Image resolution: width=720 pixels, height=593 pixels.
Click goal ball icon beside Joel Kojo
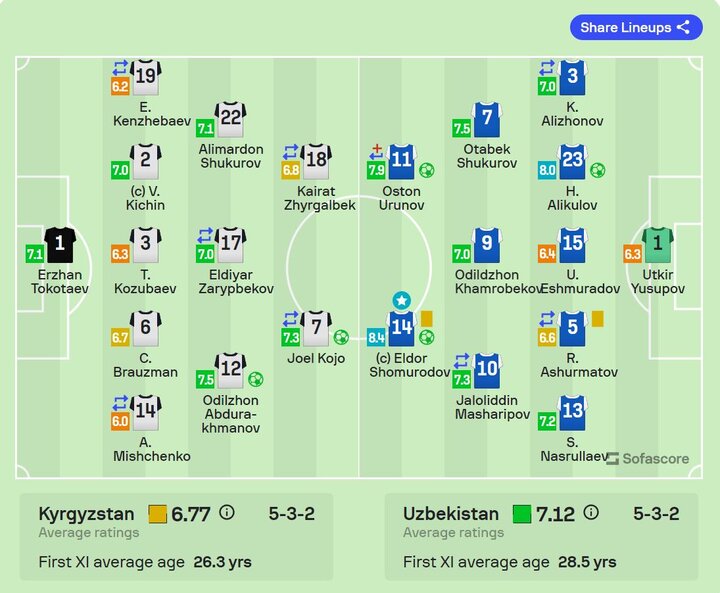tap(341, 337)
